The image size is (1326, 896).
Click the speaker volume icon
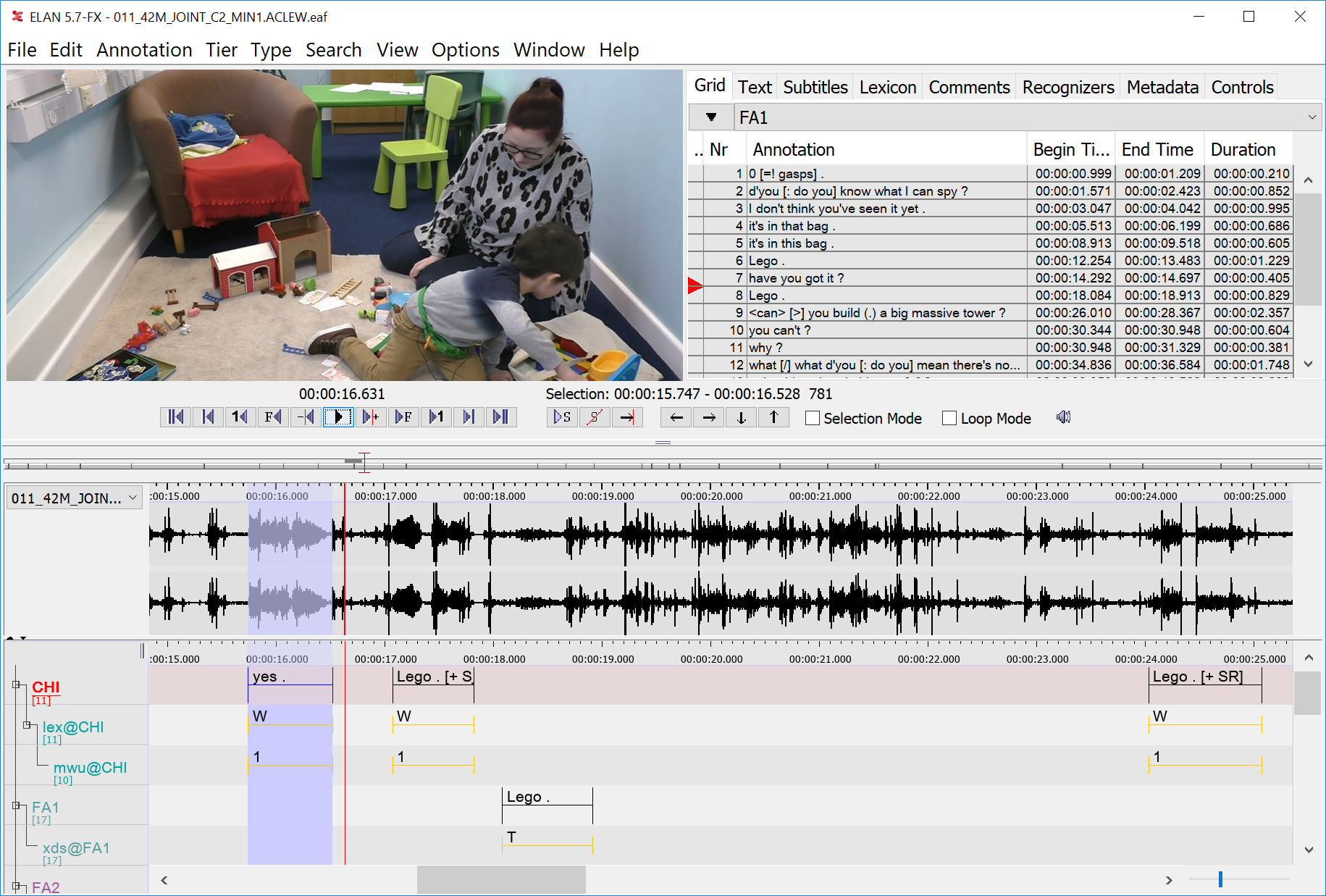1063,417
